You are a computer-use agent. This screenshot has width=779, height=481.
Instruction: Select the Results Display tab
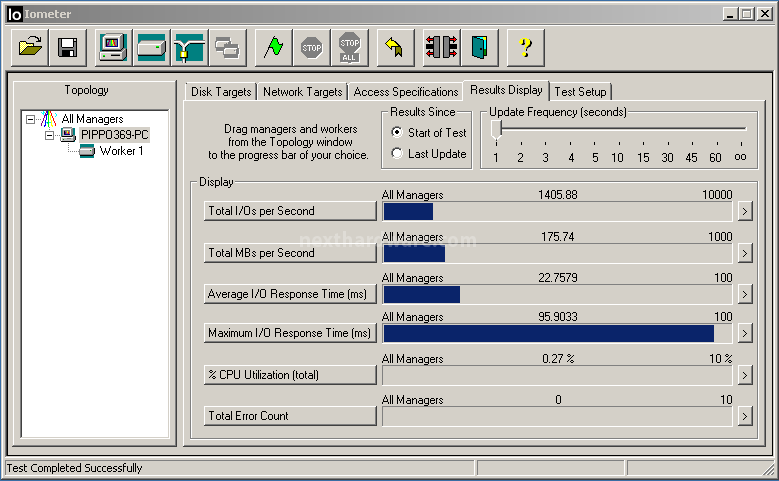506,90
